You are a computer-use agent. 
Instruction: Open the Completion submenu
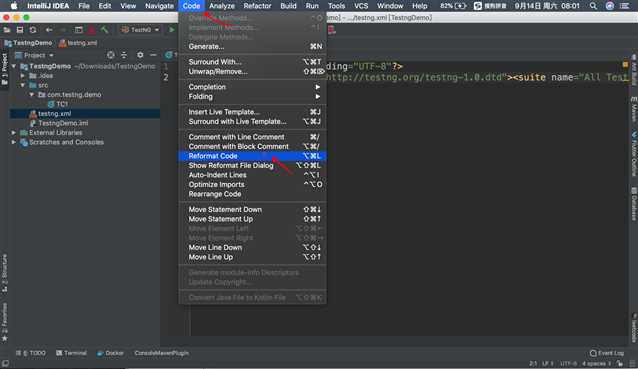pyautogui.click(x=252, y=87)
